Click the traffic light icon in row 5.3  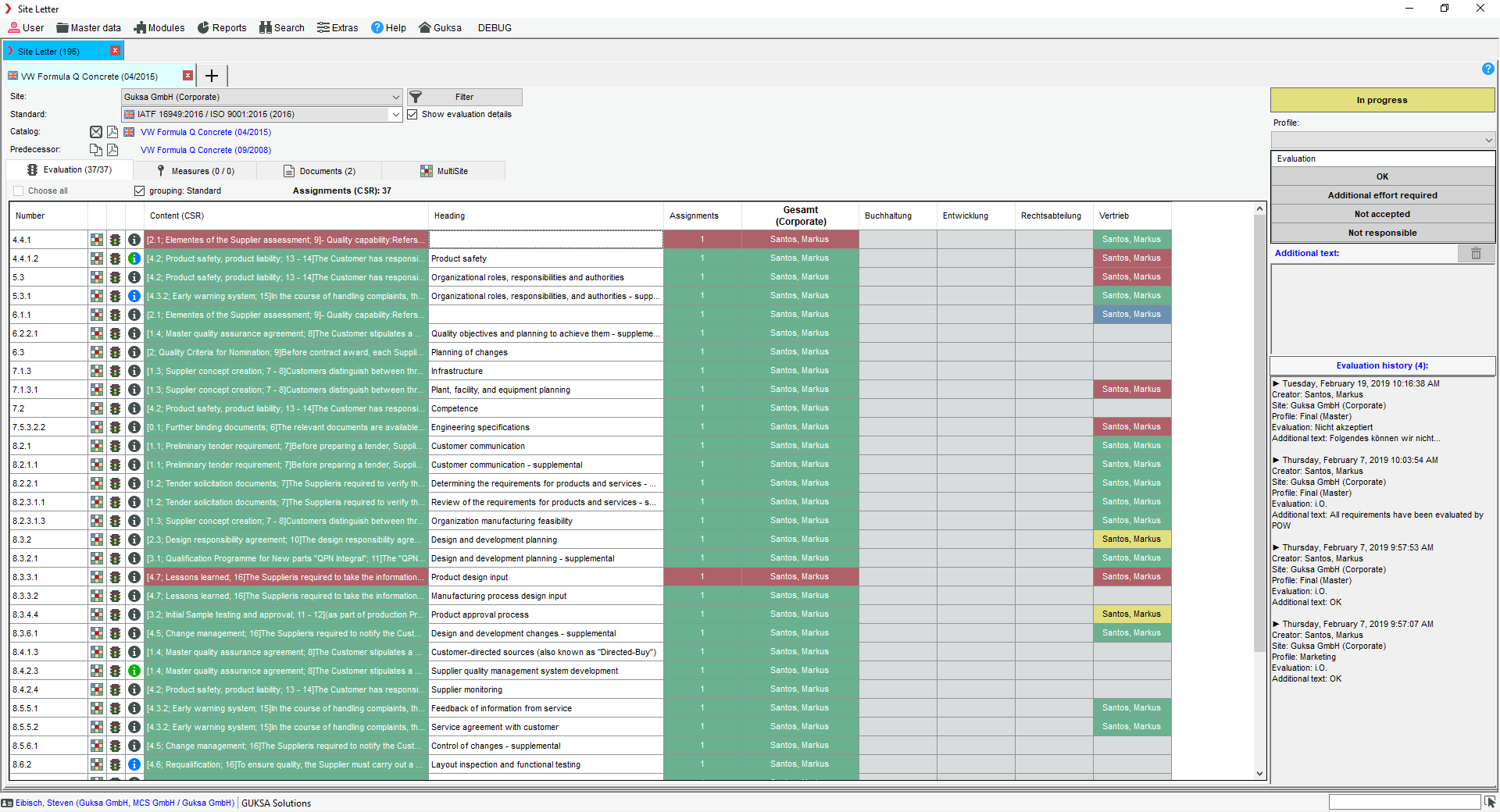(116, 277)
